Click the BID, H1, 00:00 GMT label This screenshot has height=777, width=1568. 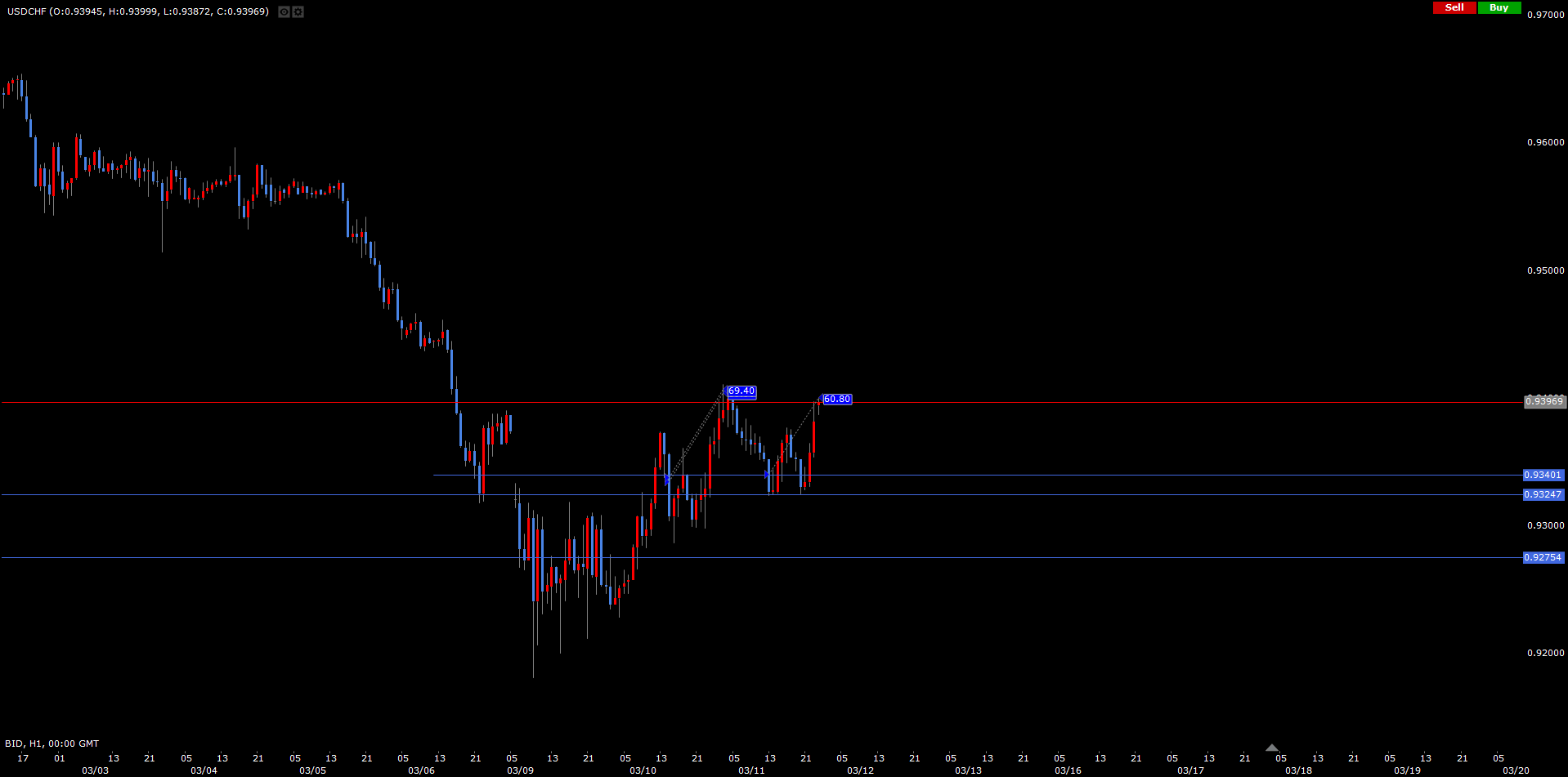tap(52, 744)
